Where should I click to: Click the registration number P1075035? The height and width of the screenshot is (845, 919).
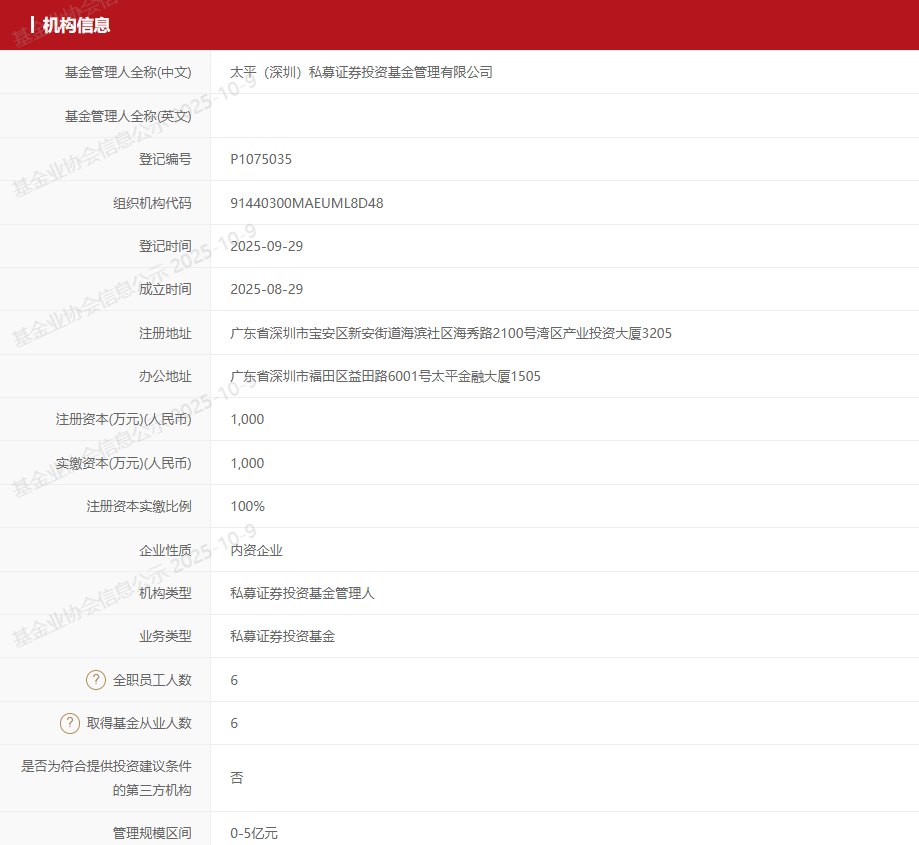pyautogui.click(x=261, y=159)
